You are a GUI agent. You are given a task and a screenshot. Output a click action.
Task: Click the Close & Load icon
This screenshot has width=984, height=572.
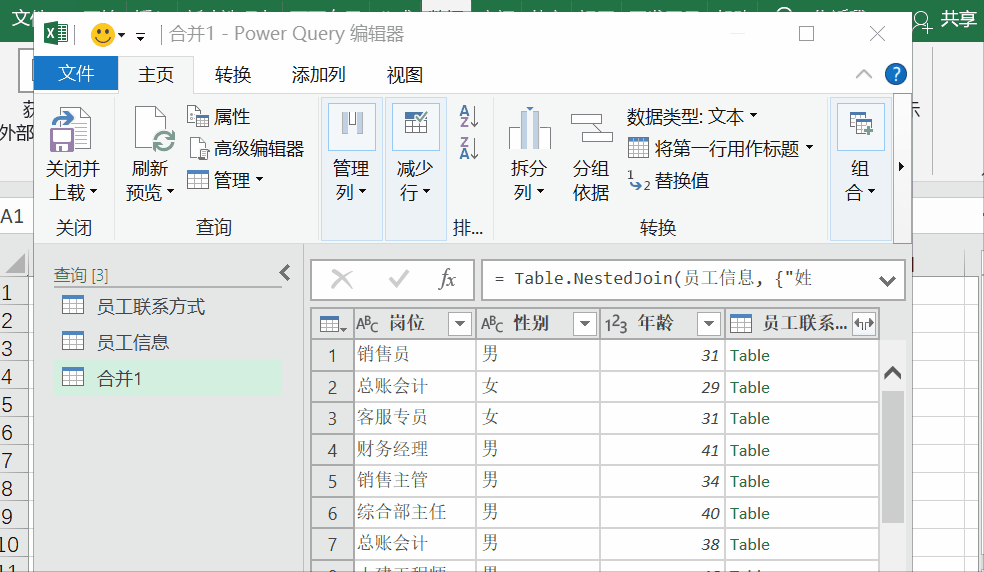(72, 130)
